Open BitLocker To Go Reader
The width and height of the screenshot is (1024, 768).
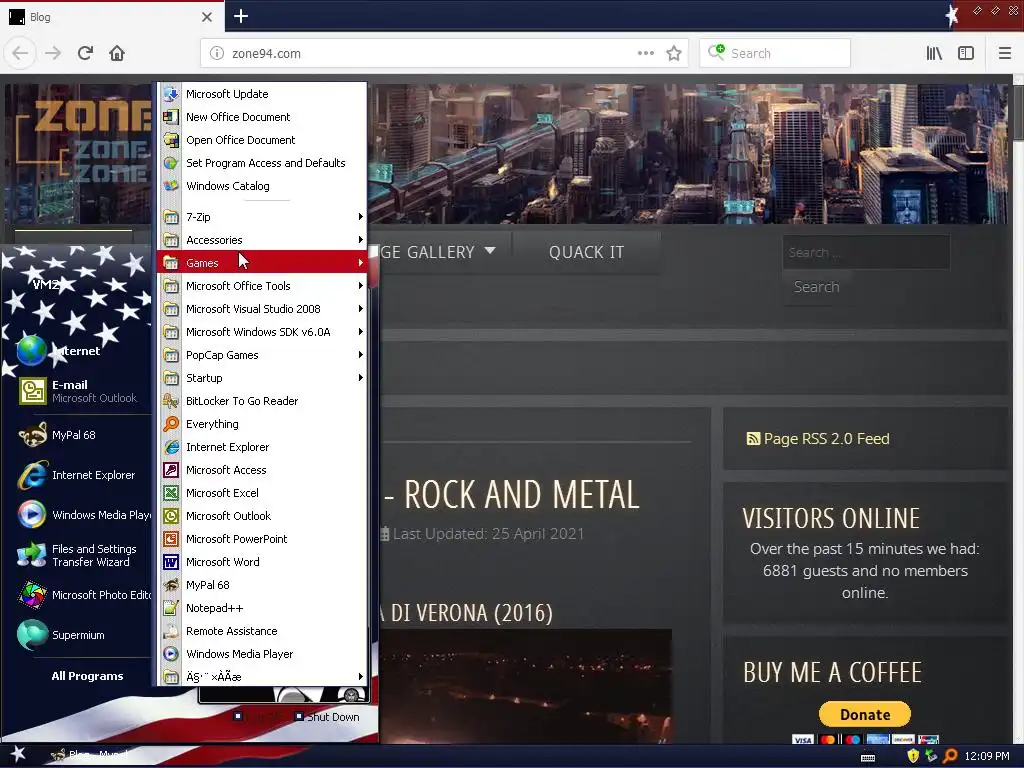coord(261,401)
